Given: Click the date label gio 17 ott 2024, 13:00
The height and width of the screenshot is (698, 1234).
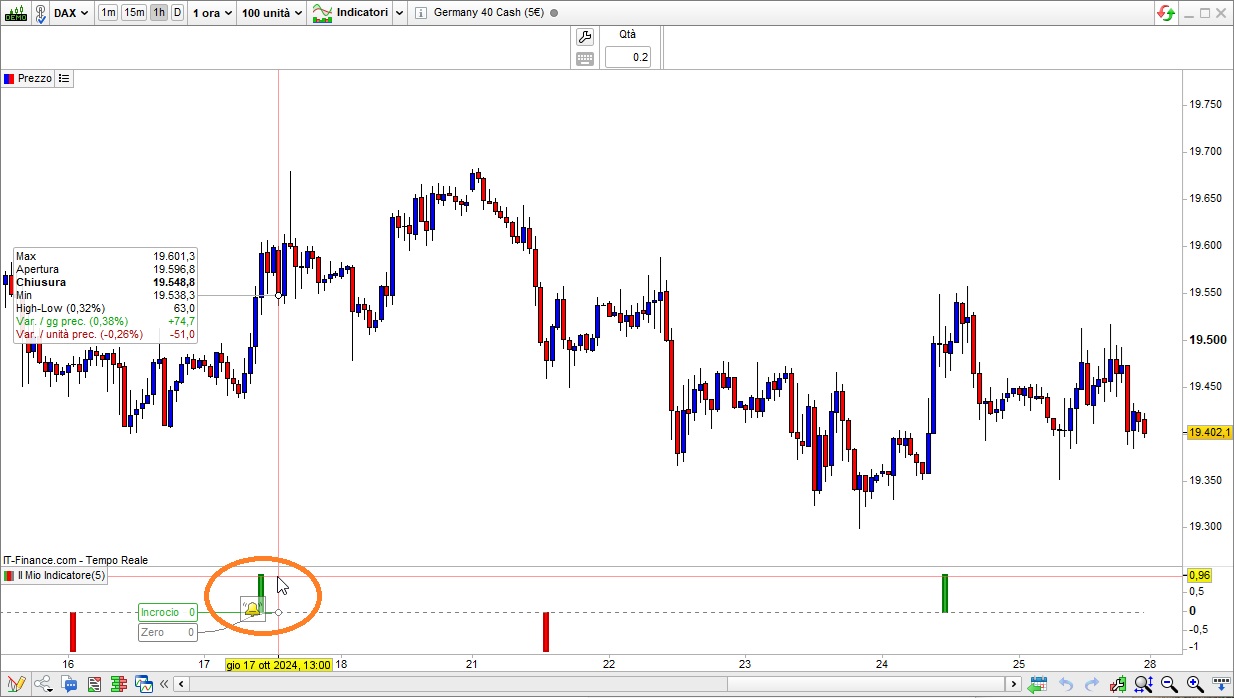Looking at the screenshot, I should click(x=278, y=664).
